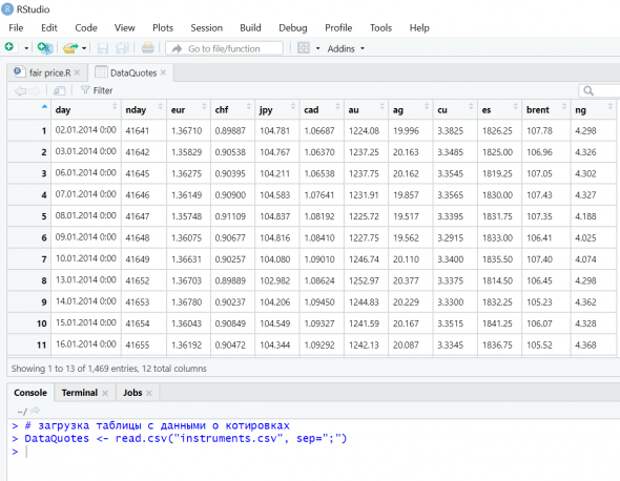The width and height of the screenshot is (620, 481).
Task: Click the New File icon in toolbar
Action: click(9, 47)
